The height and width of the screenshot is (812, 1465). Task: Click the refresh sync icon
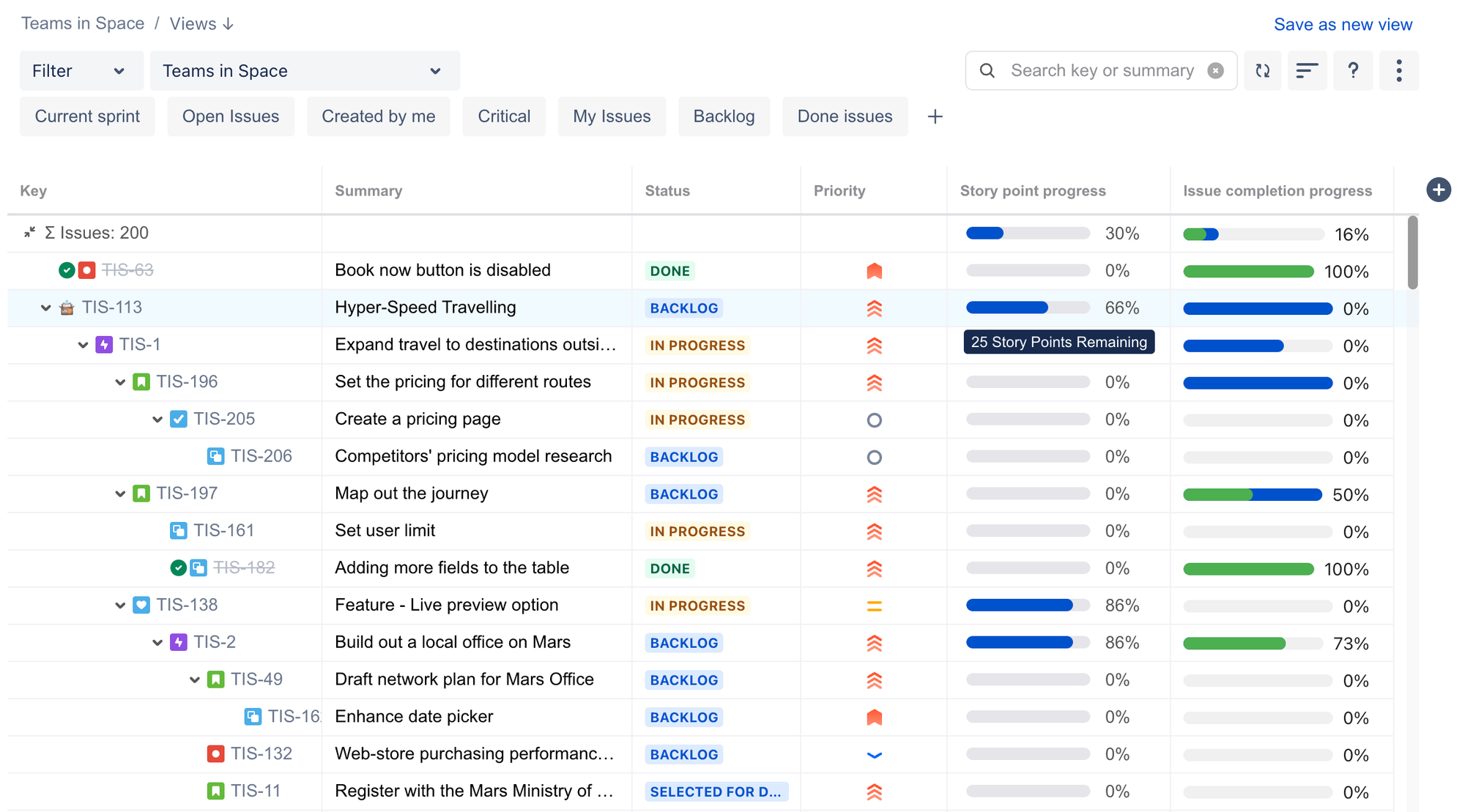(x=1262, y=71)
